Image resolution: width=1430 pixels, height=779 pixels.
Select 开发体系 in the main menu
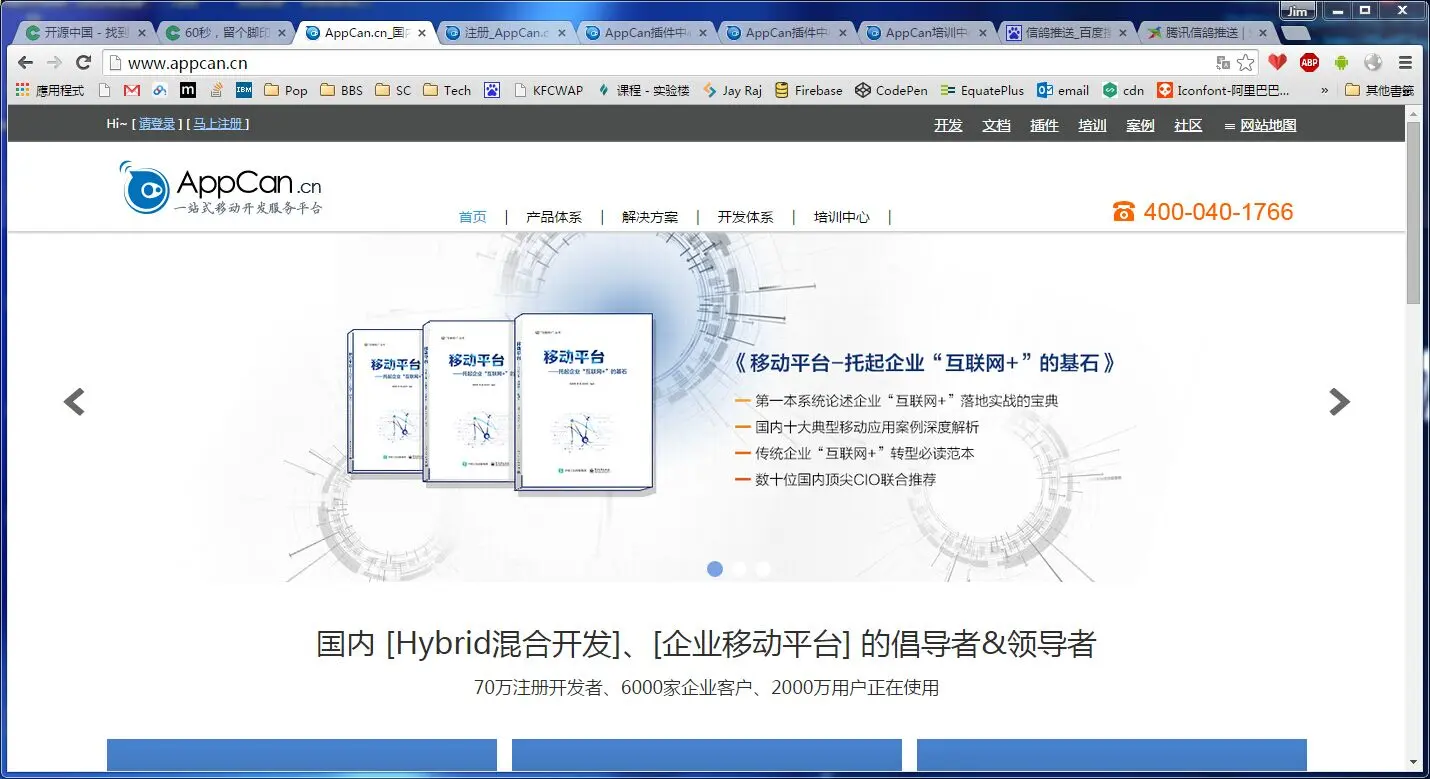(x=745, y=217)
